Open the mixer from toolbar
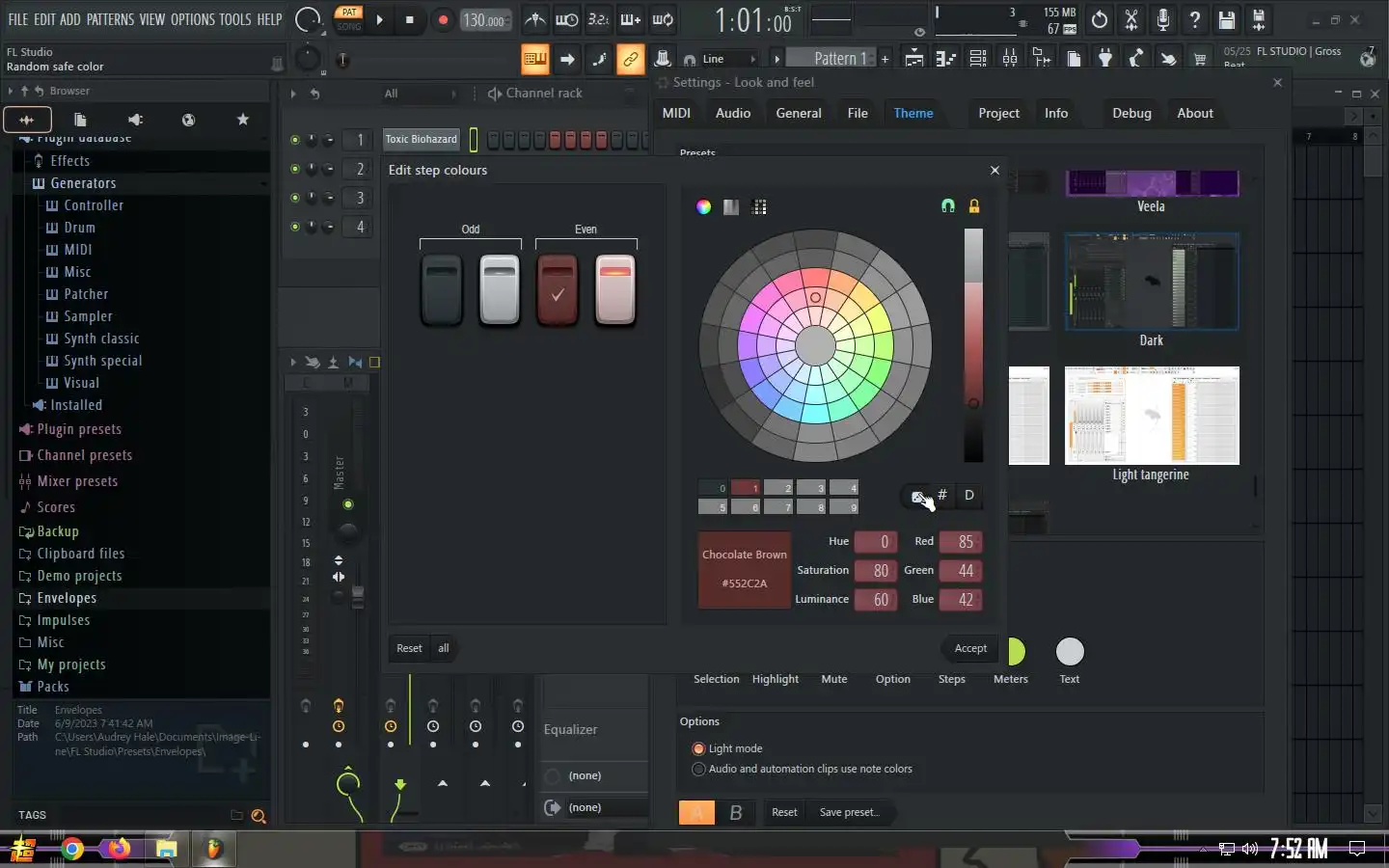 (1010, 59)
